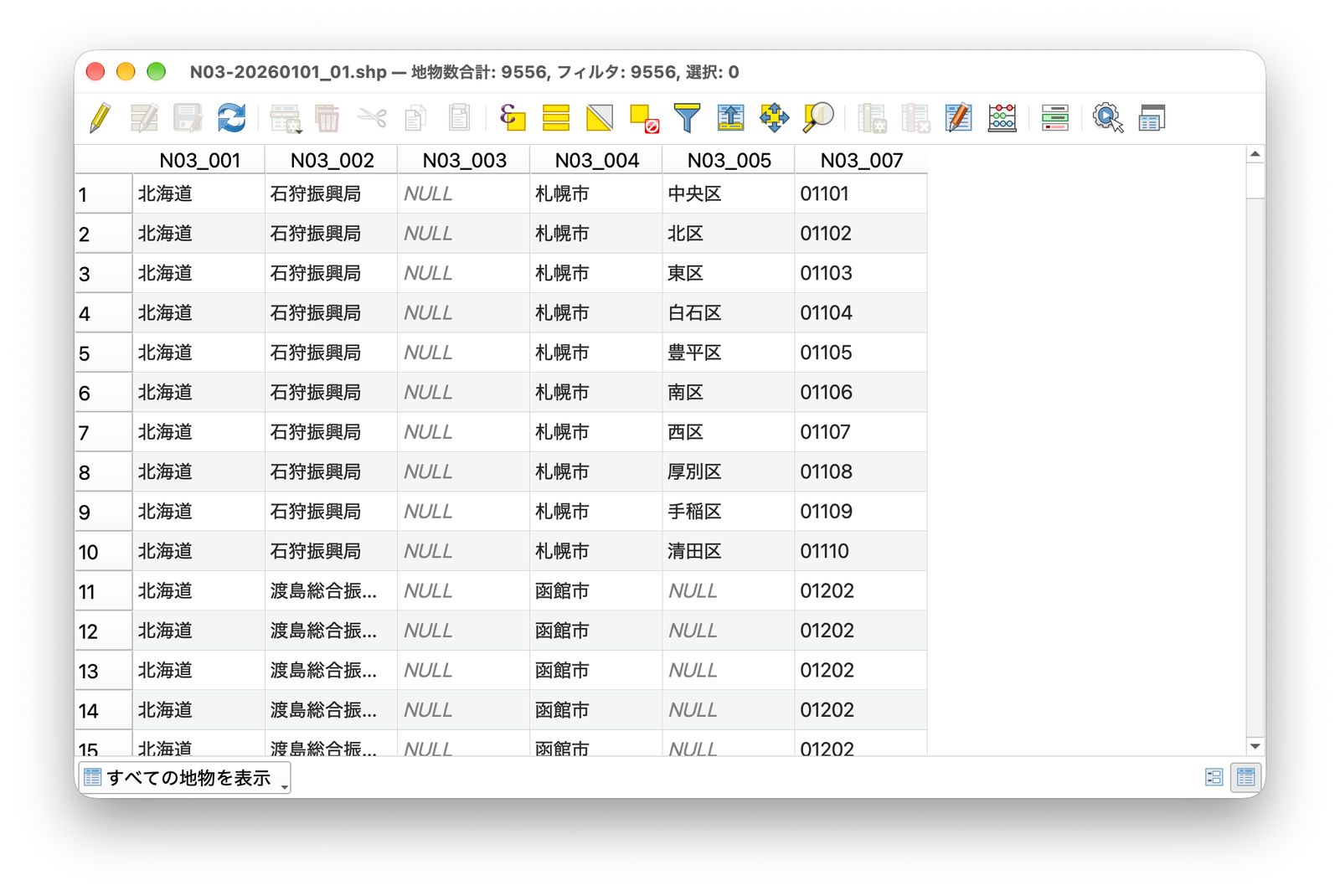Switch to table view
The width and height of the screenshot is (1340, 896).
pos(1245,777)
